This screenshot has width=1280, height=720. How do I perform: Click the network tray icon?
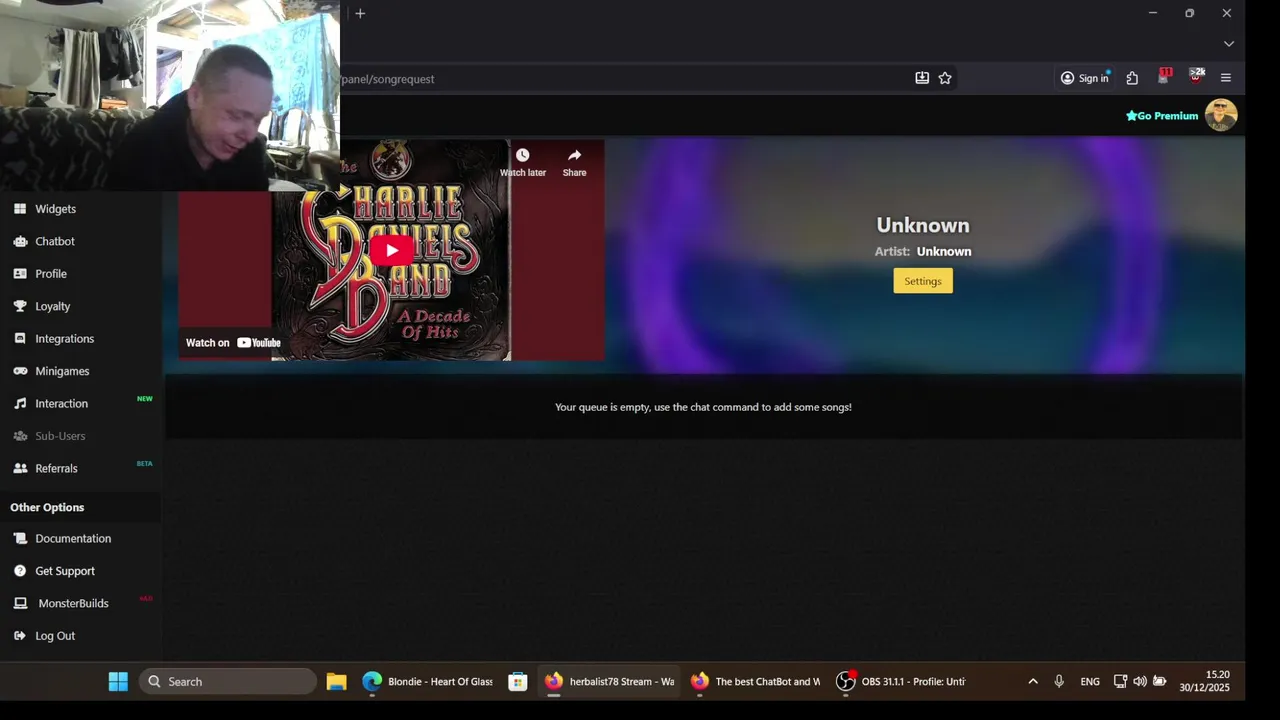point(1120,681)
